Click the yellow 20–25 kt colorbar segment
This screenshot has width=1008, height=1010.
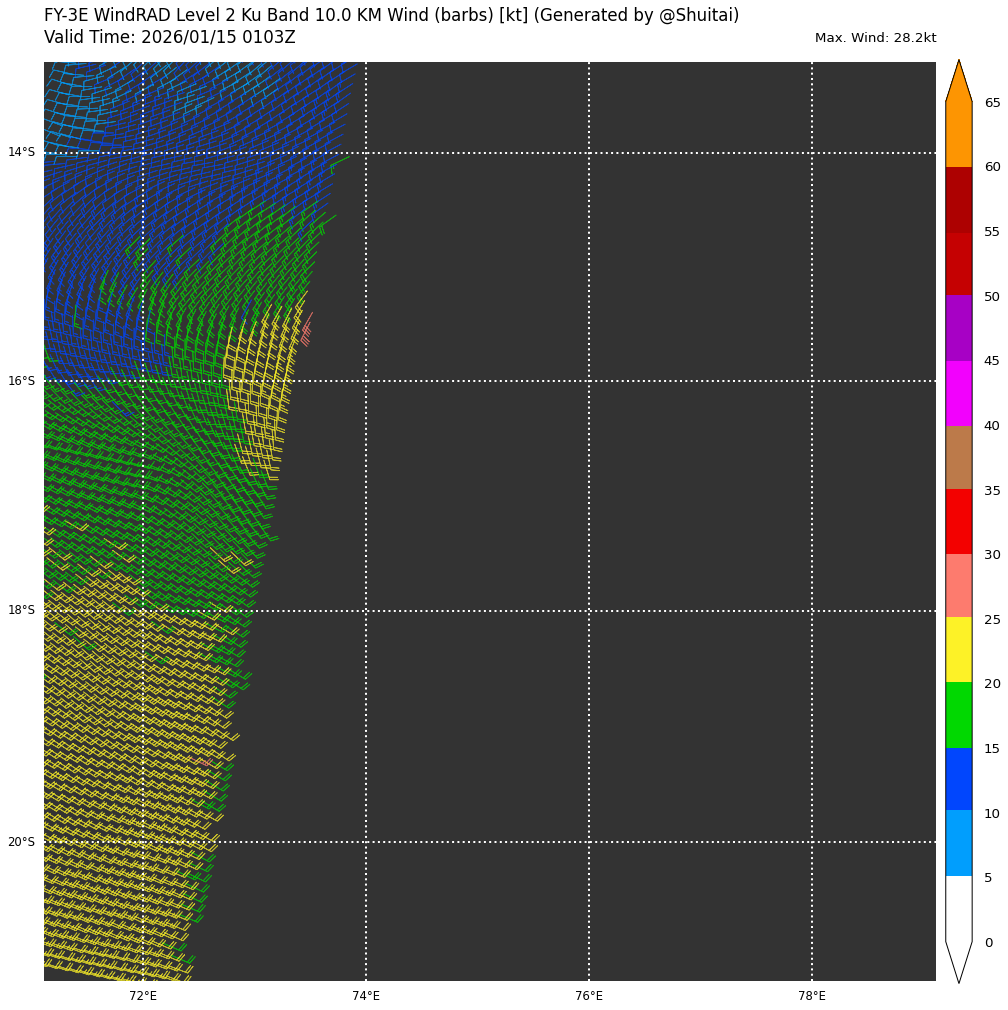click(x=958, y=650)
